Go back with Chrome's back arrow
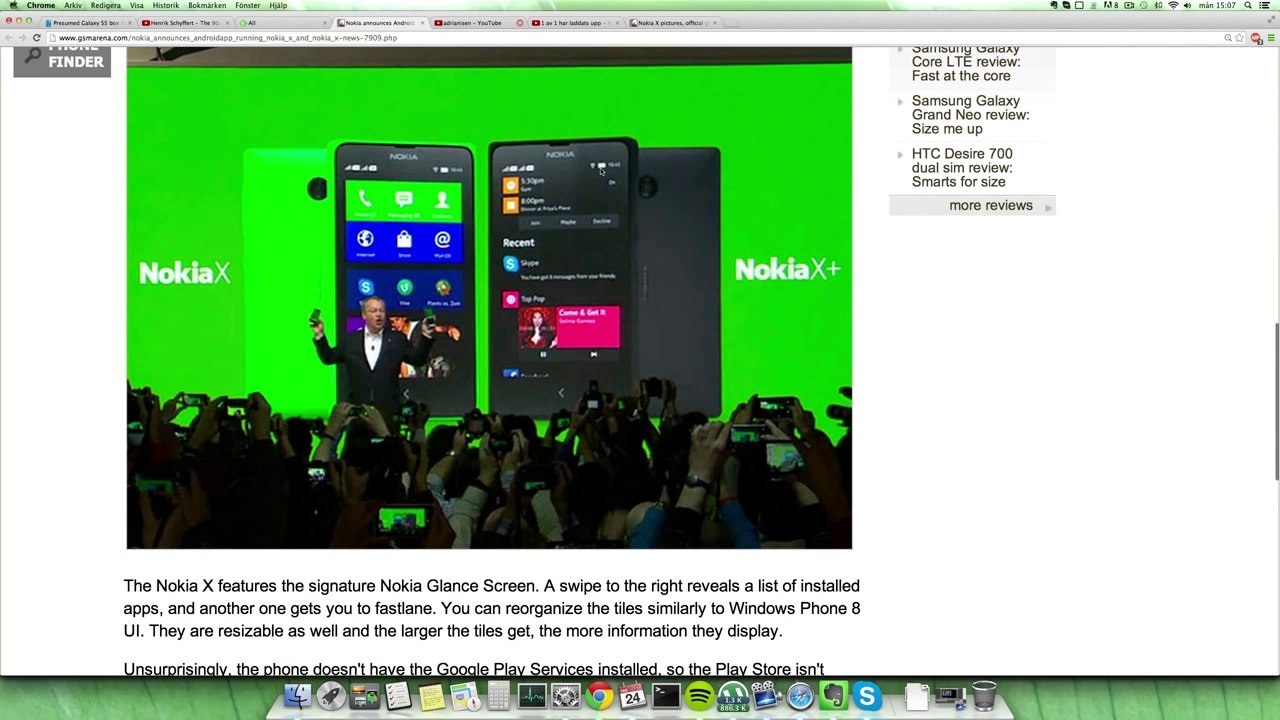Viewport: 1280px width, 720px height. coord(9,38)
